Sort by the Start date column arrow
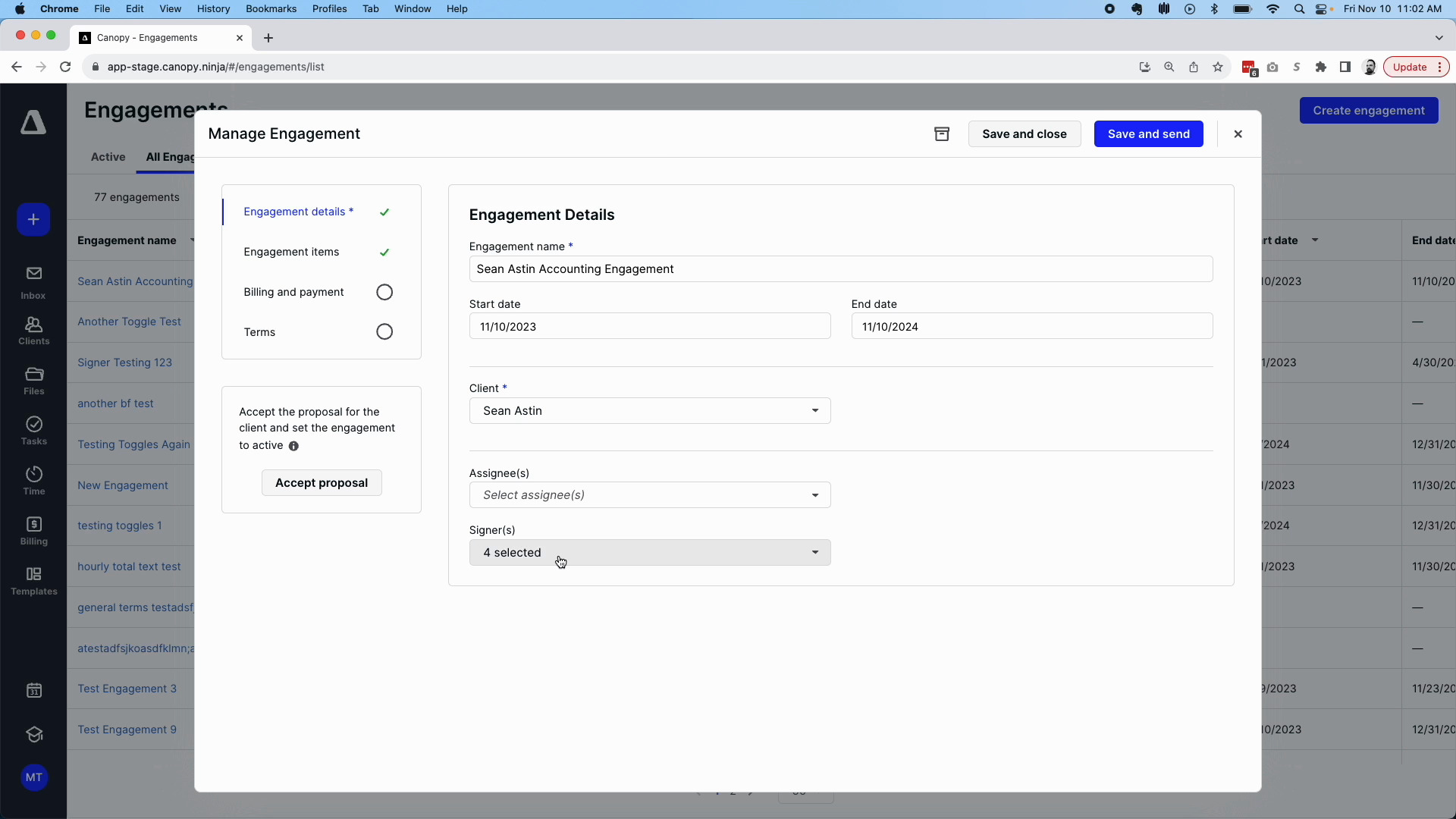The width and height of the screenshot is (1456, 819). pyautogui.click(x=1315, y=240)
